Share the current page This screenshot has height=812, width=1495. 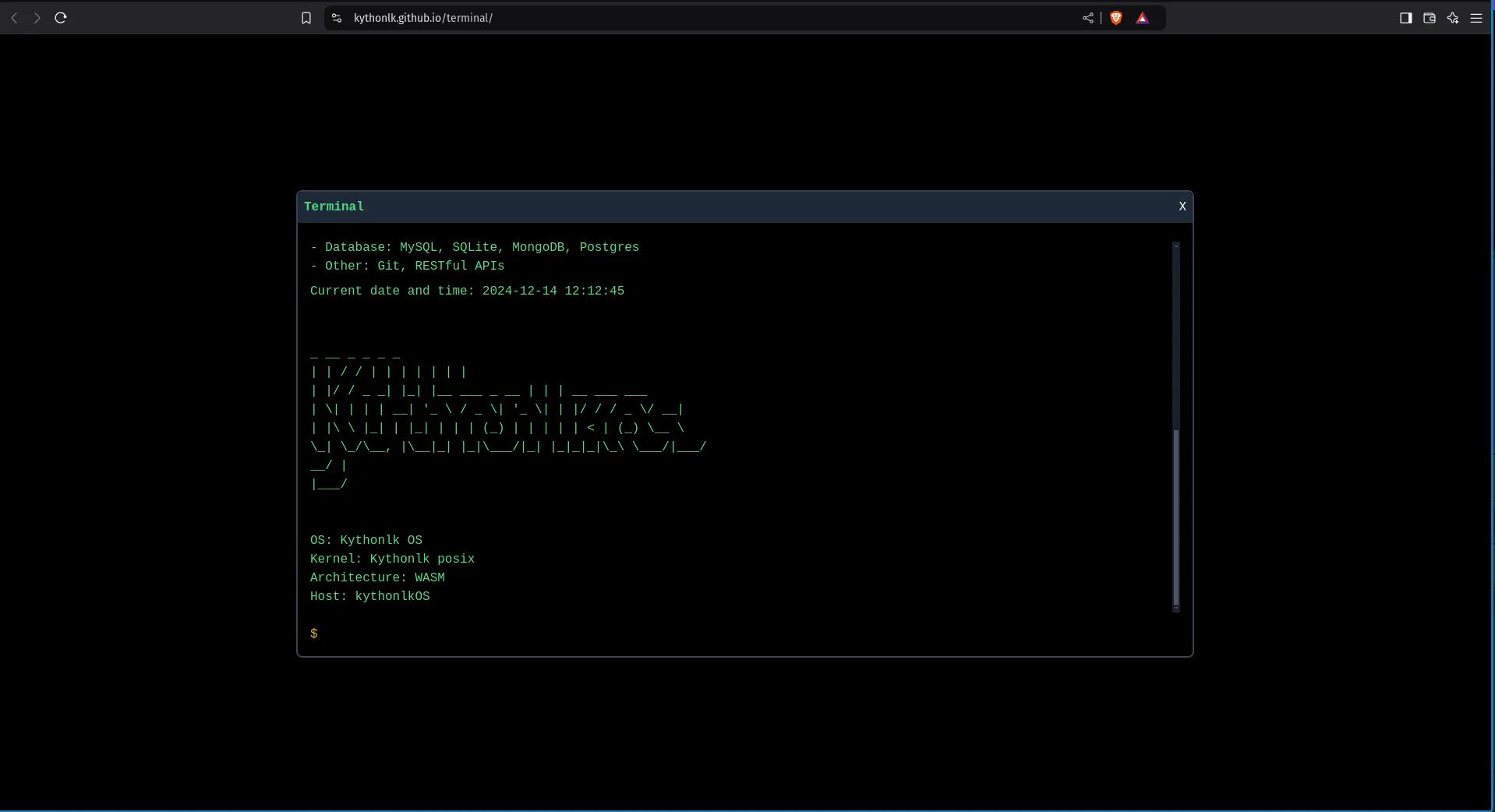(x=1088, y=18)
